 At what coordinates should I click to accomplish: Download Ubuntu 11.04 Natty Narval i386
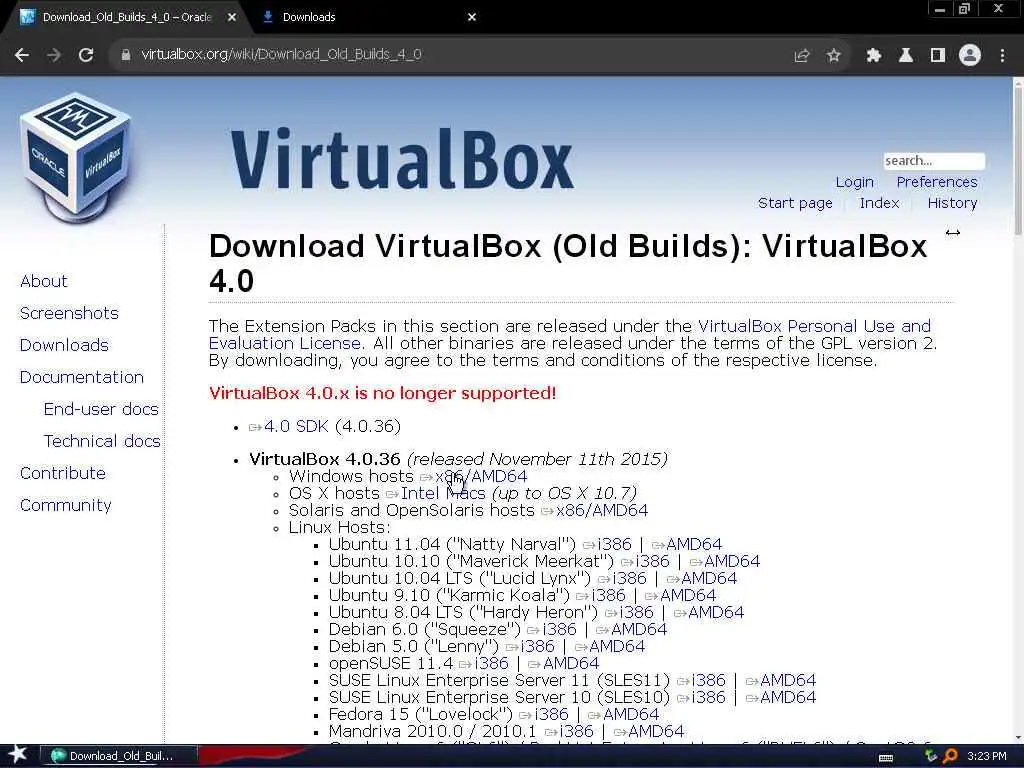coord(607,545)
